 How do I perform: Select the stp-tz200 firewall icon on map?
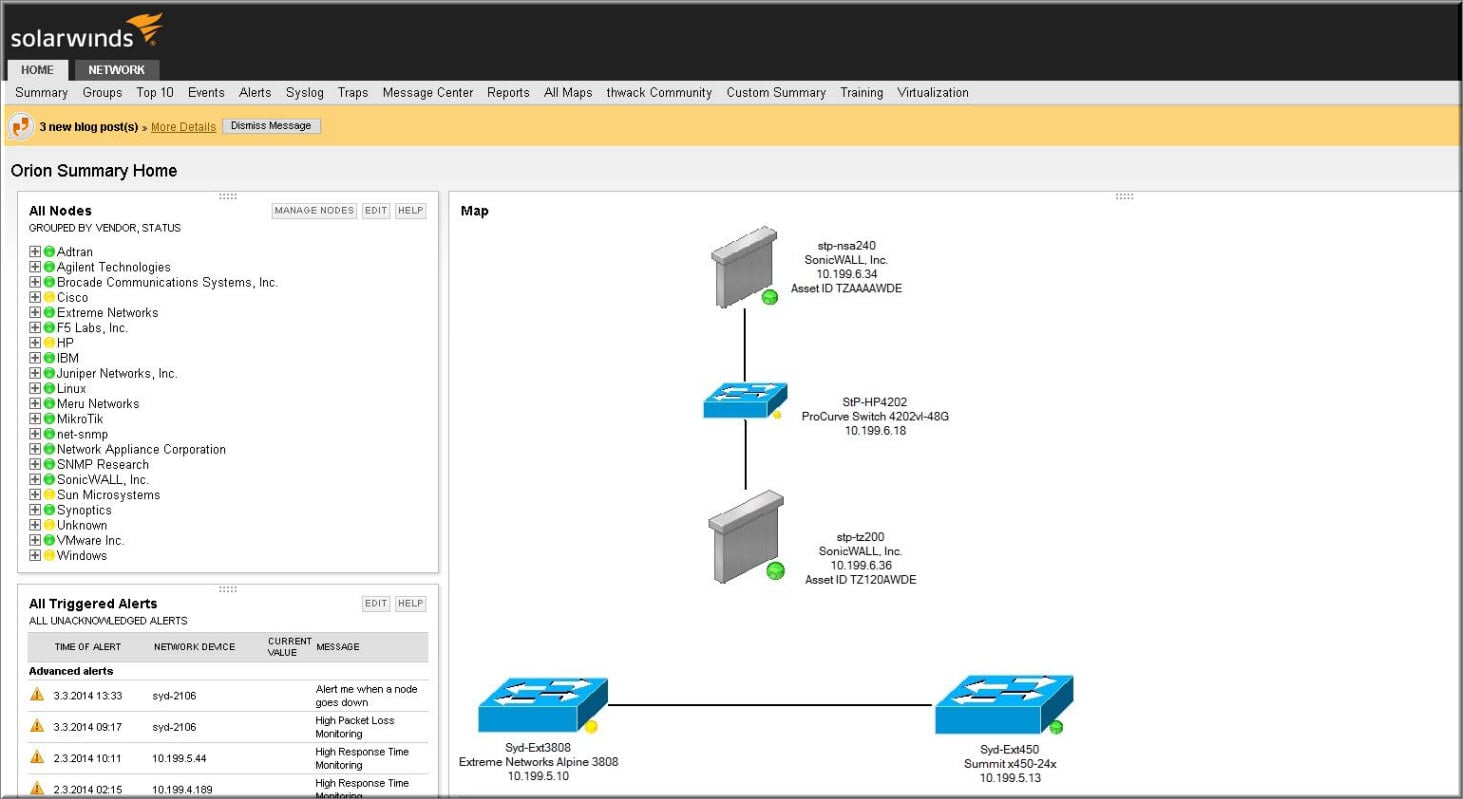click(746, 537)
